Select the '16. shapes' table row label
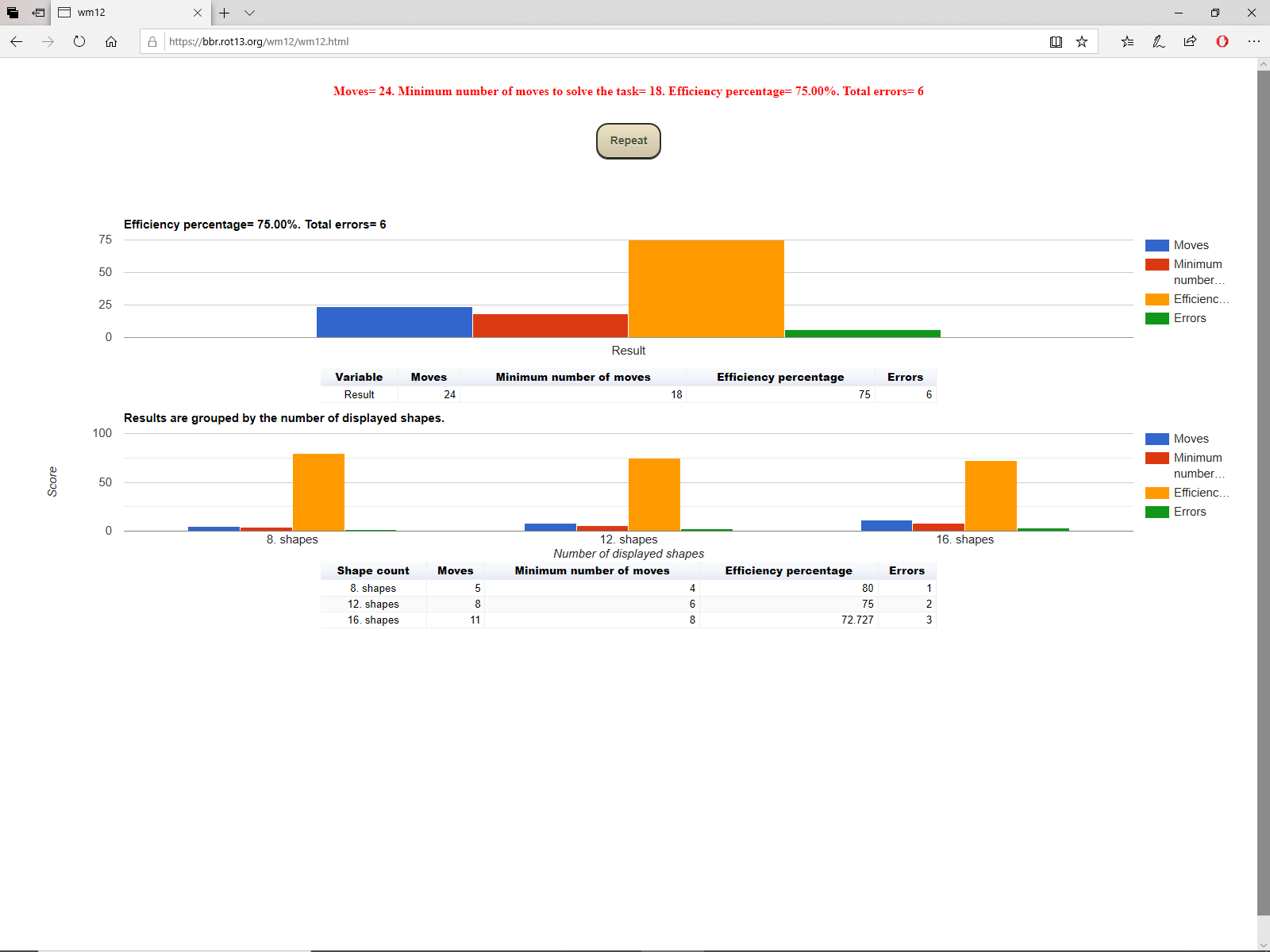 (x=373, y=620)
